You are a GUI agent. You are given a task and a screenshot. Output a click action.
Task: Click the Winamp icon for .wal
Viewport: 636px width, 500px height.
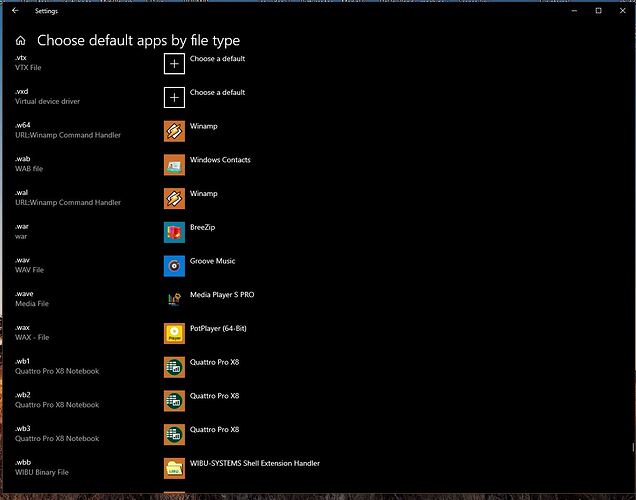pyautogui.click(x=174, y=198)
